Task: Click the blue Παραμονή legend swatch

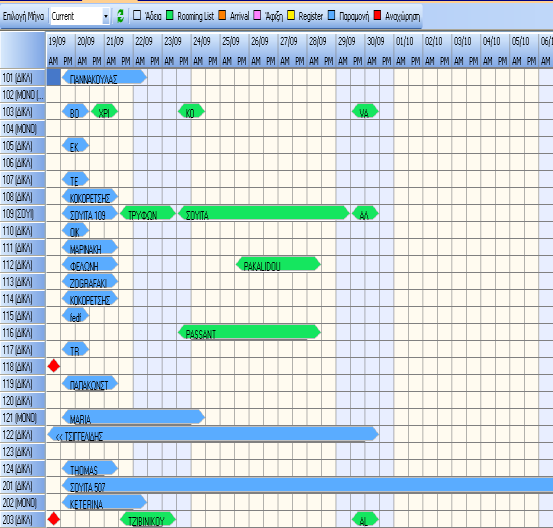Action: point(332,15)
